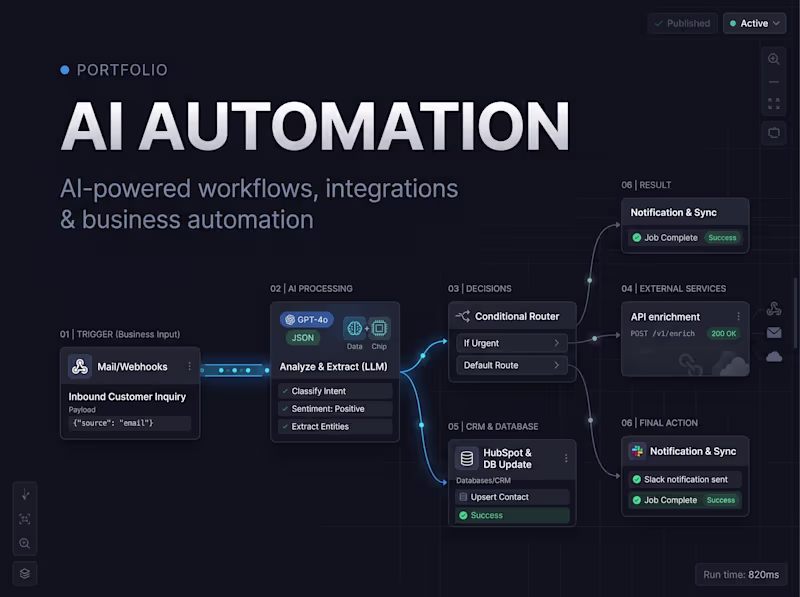Click the Conditional Router branch icon
The height and width of the screenshot is (597, 800).
(x=463, y=316)
